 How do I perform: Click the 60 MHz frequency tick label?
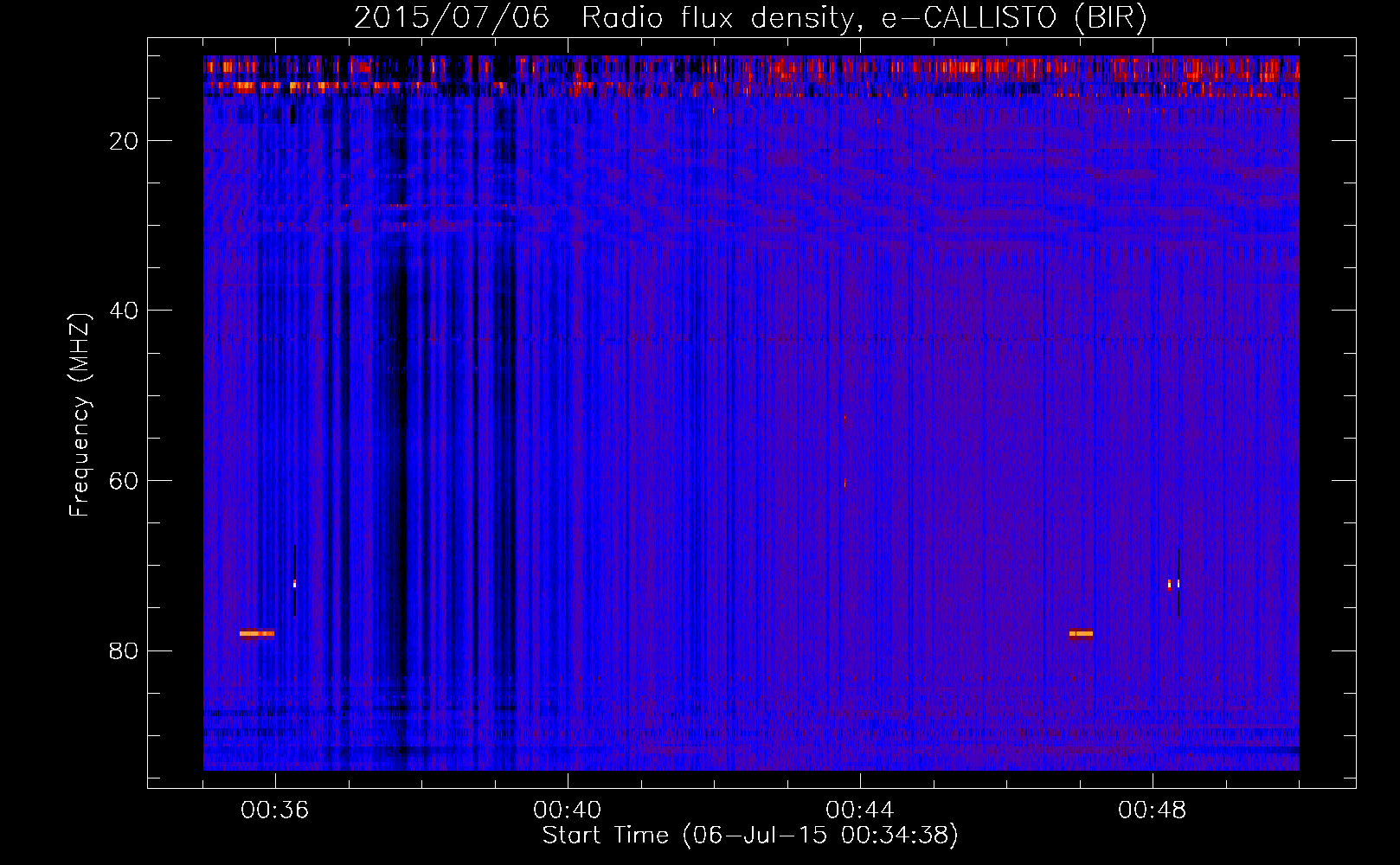124,481
